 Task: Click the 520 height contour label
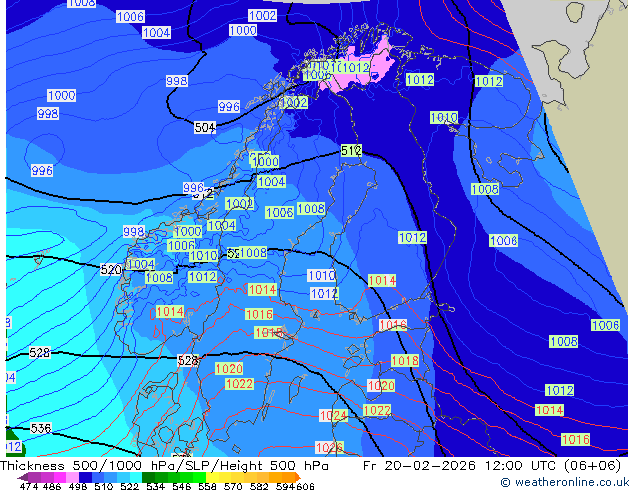111,269
